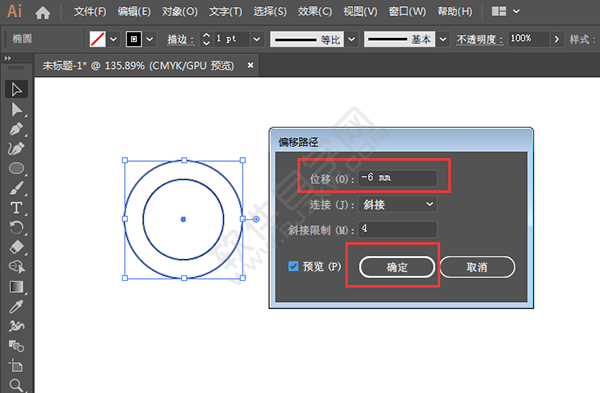
Task: Choose the Eraser tool
Action: (16, 248)
